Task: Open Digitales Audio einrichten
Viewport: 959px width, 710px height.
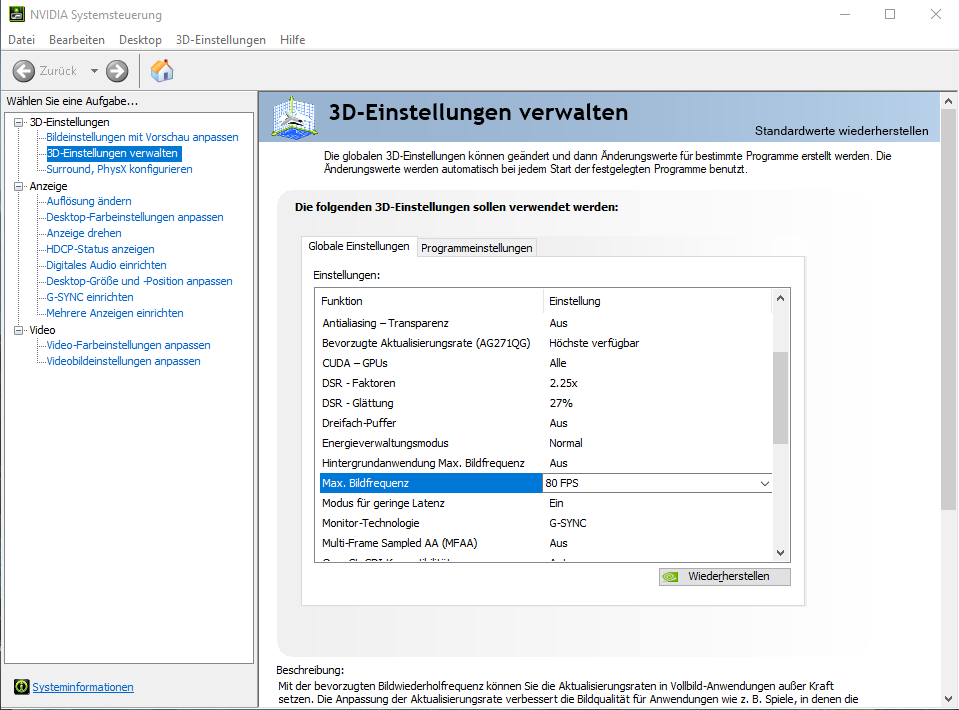Action: coord(106,265)
